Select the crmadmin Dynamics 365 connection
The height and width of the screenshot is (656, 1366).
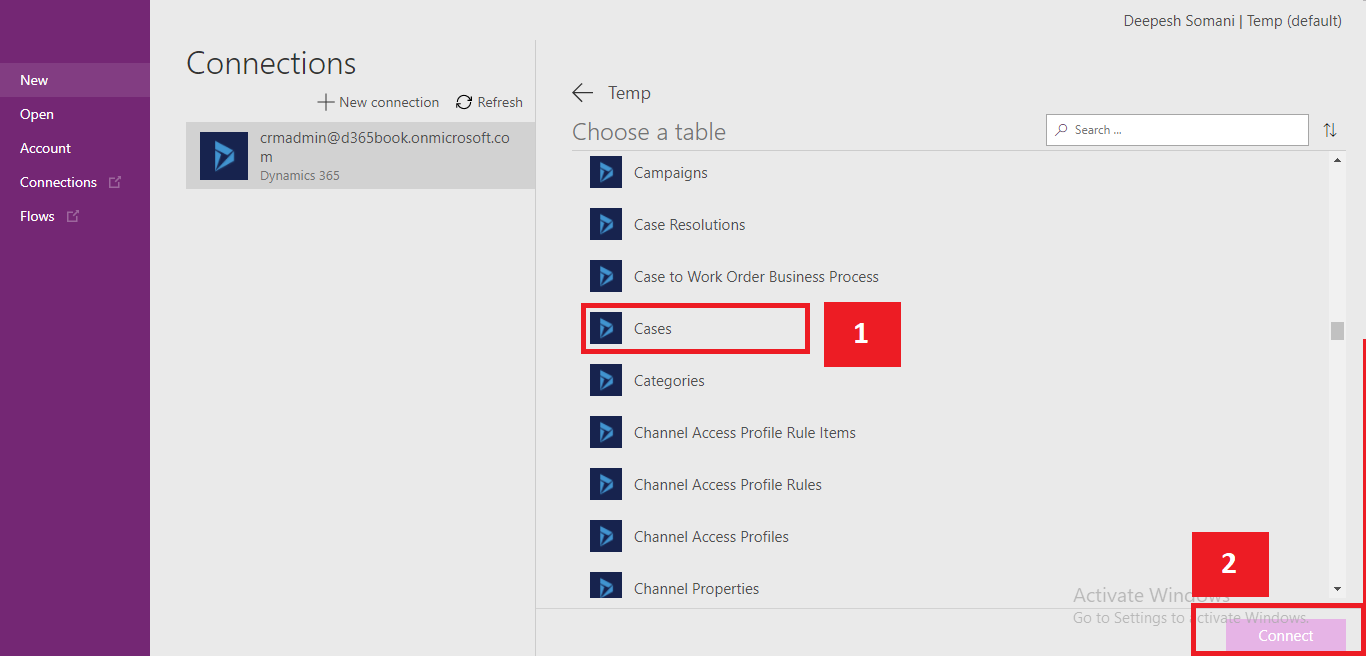pyautogui.click(x=360, y=155)
